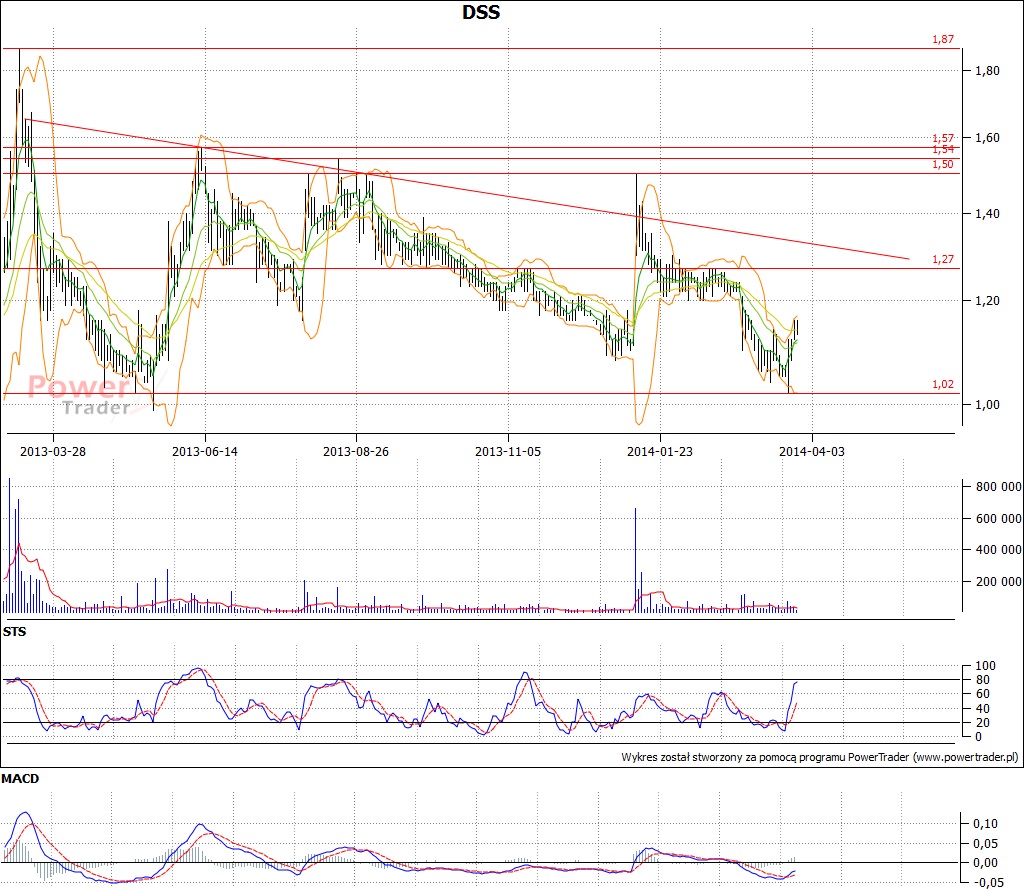This screenshot has height=890, width=1024.
Task: Click the 1,80 price axis value
Action: 987,71
